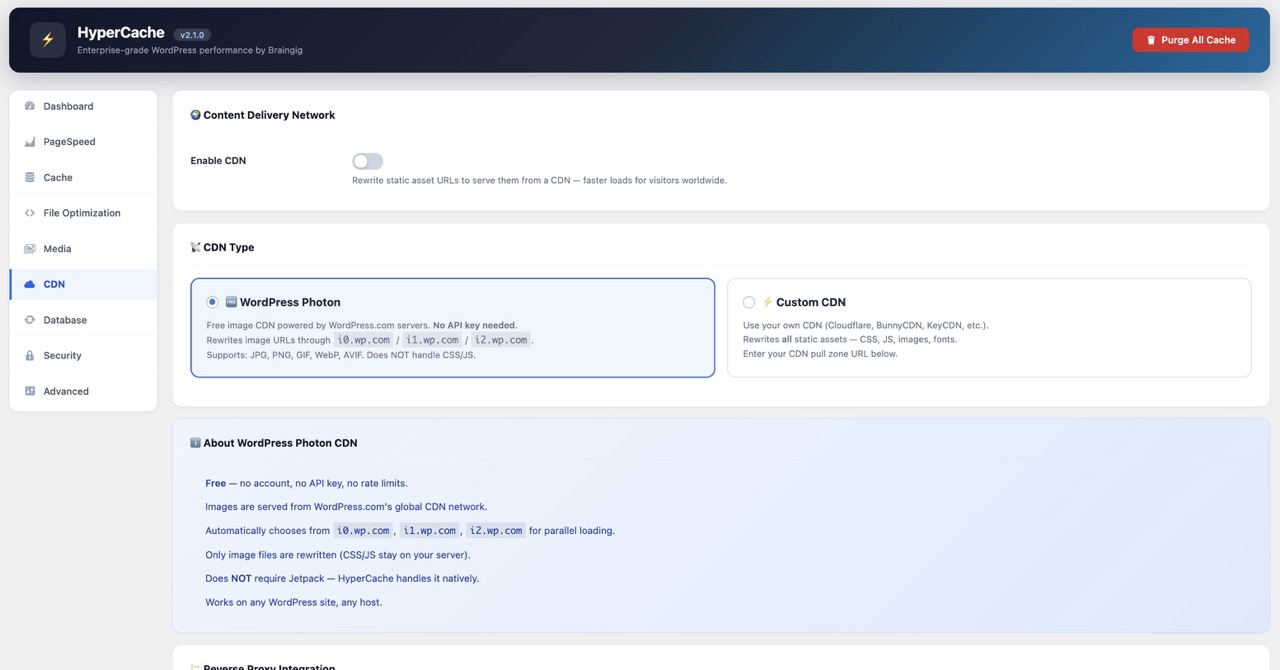
Task: Click the Advanced sidebar icon
Action: coord(30,391)
